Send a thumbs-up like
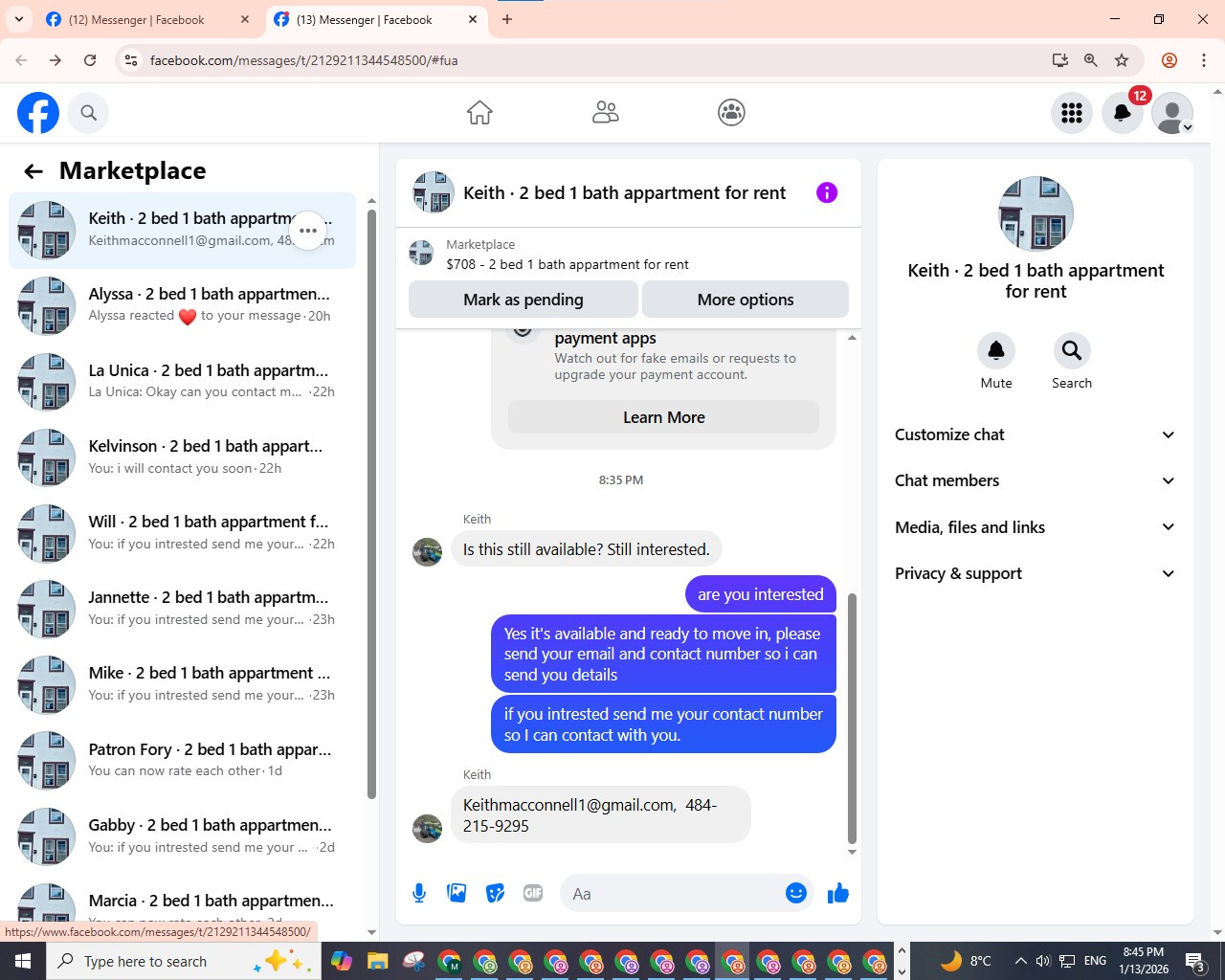Image resolution: width=1225 pixels, height=980 pixels. (838, 893)
